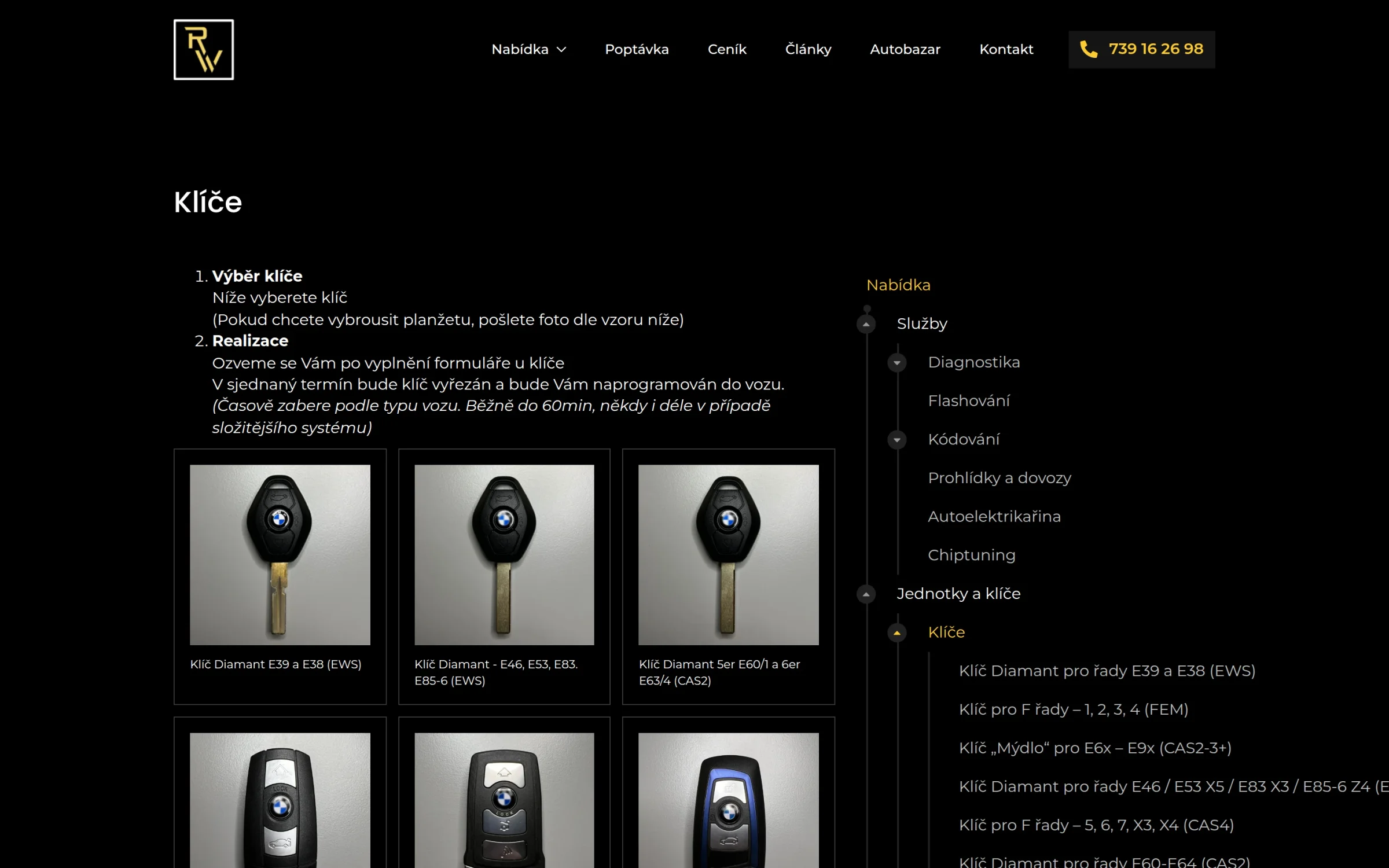1389x868 pixels.
Task: Open the blue-trimmed key fob photo
Action: coord(729,800)
